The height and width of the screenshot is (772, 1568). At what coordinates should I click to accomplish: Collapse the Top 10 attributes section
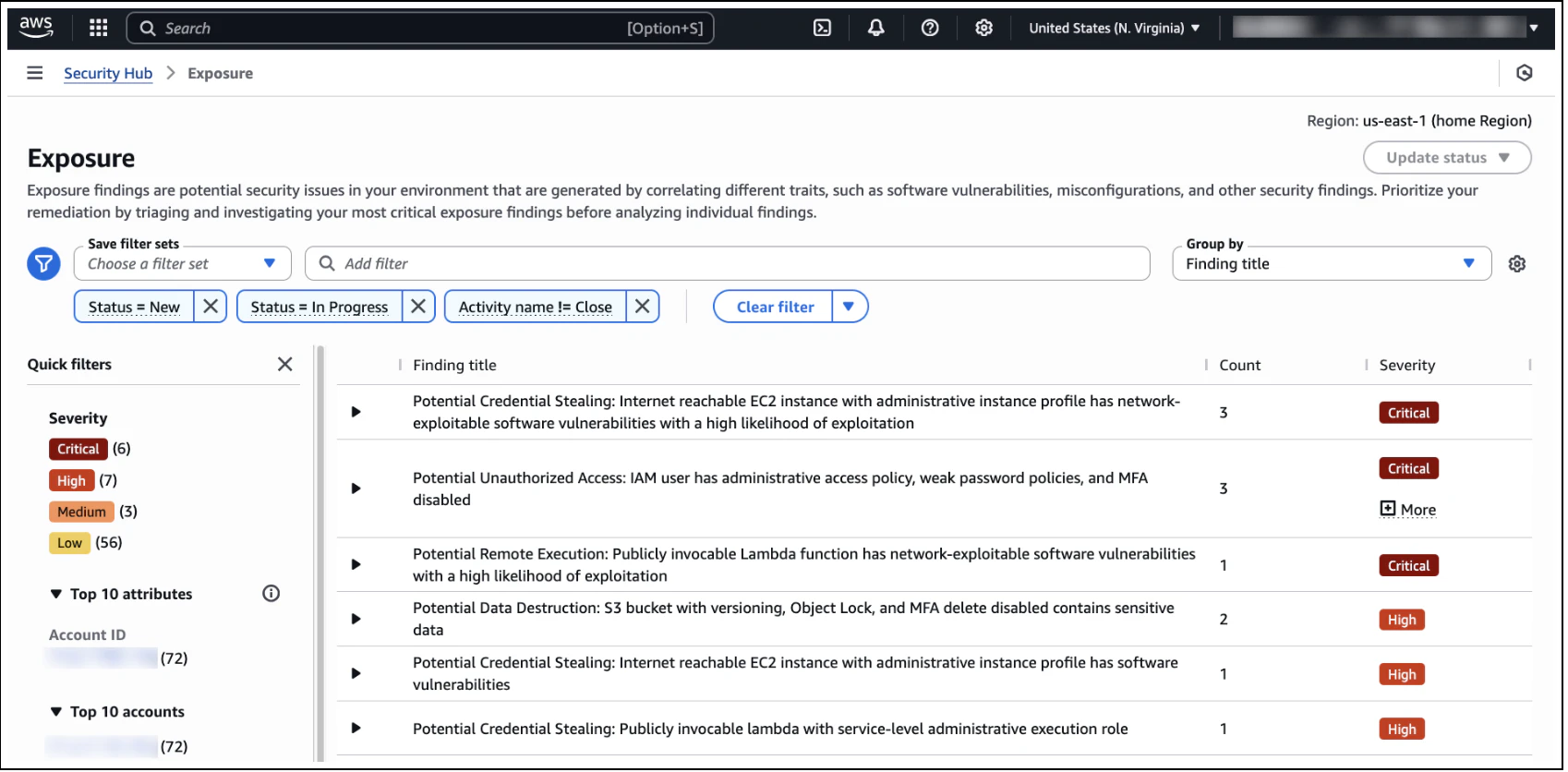pyautogui.click(x=56, y=595)
